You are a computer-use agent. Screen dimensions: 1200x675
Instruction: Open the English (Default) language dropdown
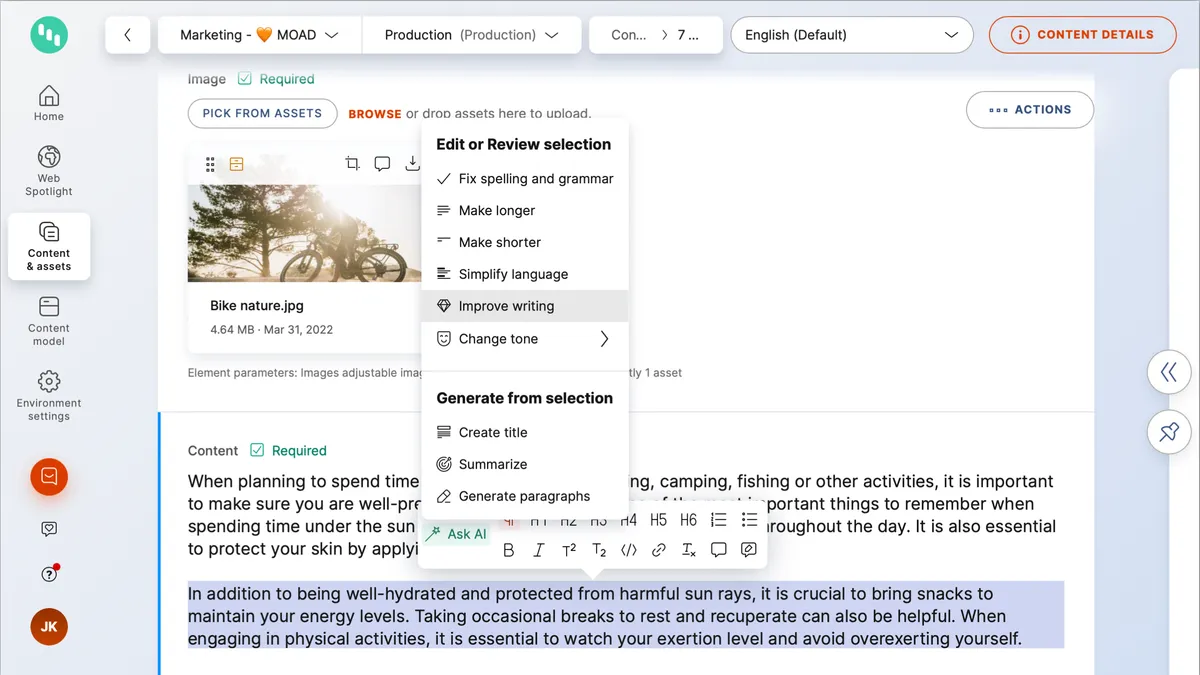(x=852, y=35)
